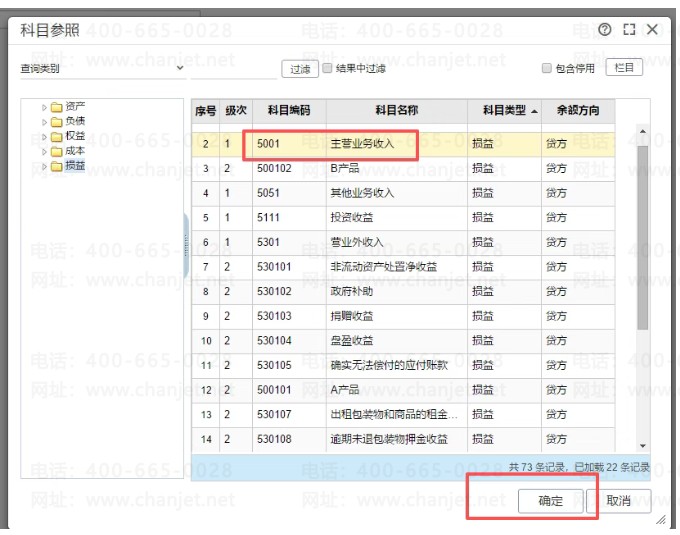Click the 余额方向 column header
680x535 pixels.
click(x=578, y=111)
